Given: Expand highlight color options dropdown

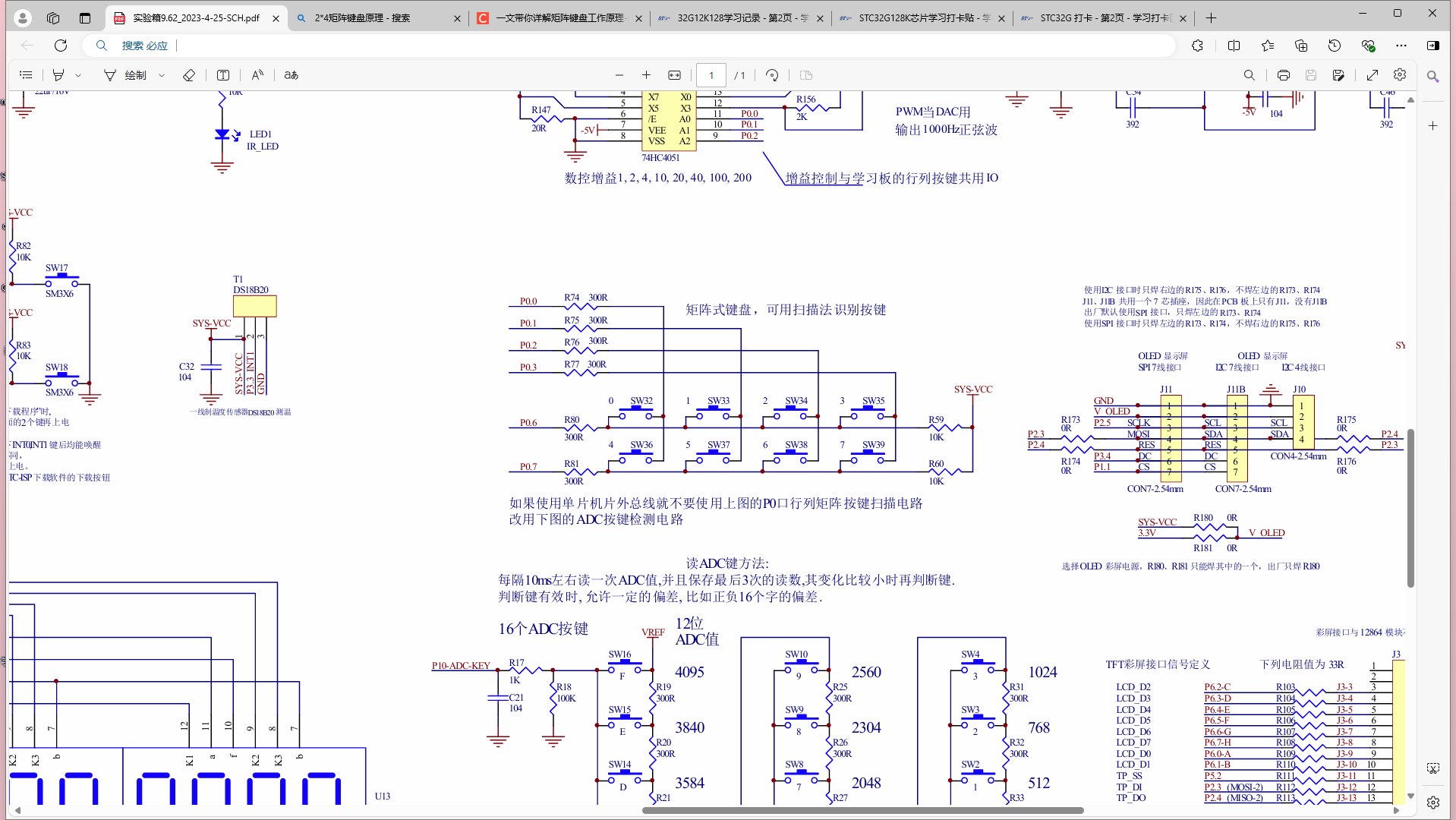Looking at the screenshot, I should click(78, 75).
